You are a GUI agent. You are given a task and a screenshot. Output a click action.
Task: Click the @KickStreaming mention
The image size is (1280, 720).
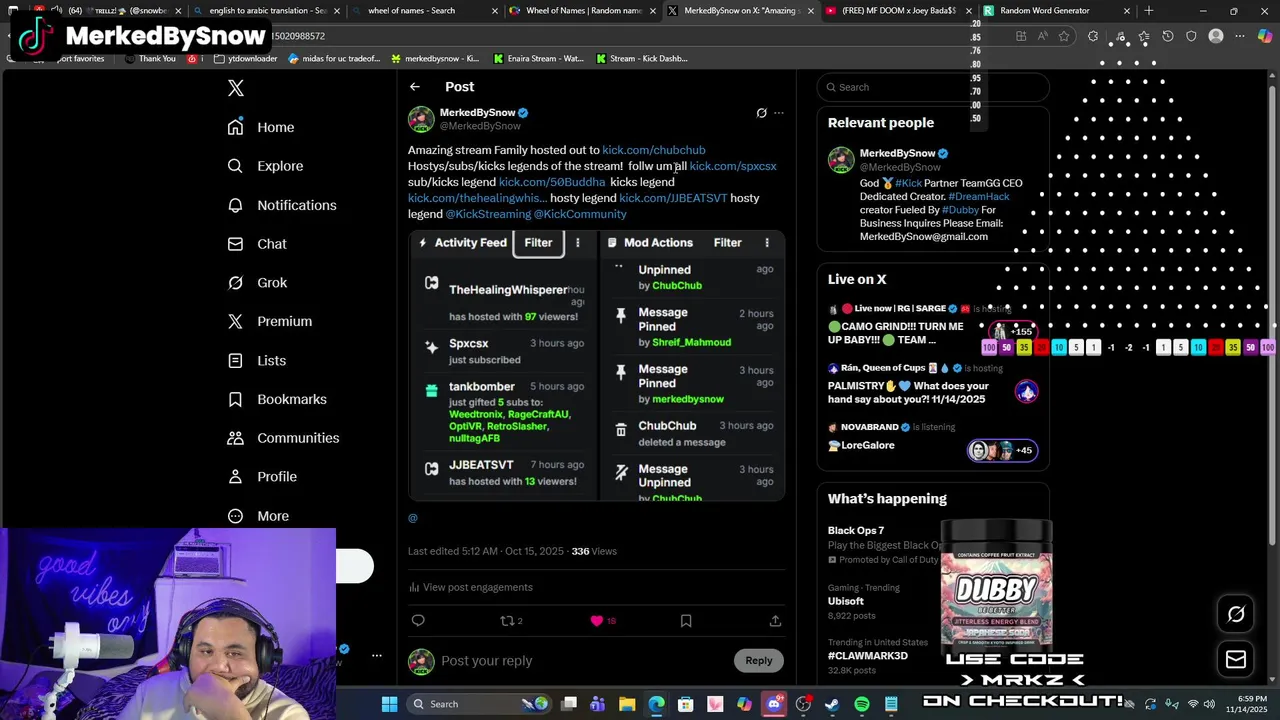click(x=488, y=214)
